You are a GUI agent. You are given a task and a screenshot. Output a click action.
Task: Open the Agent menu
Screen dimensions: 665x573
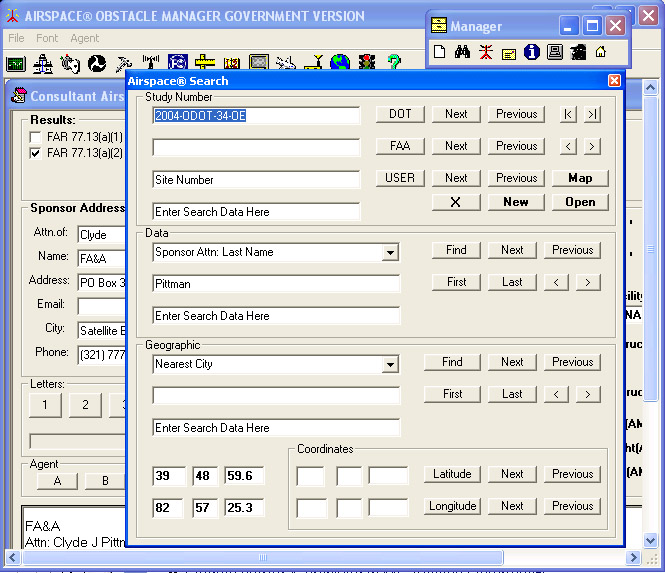point(84,38)
